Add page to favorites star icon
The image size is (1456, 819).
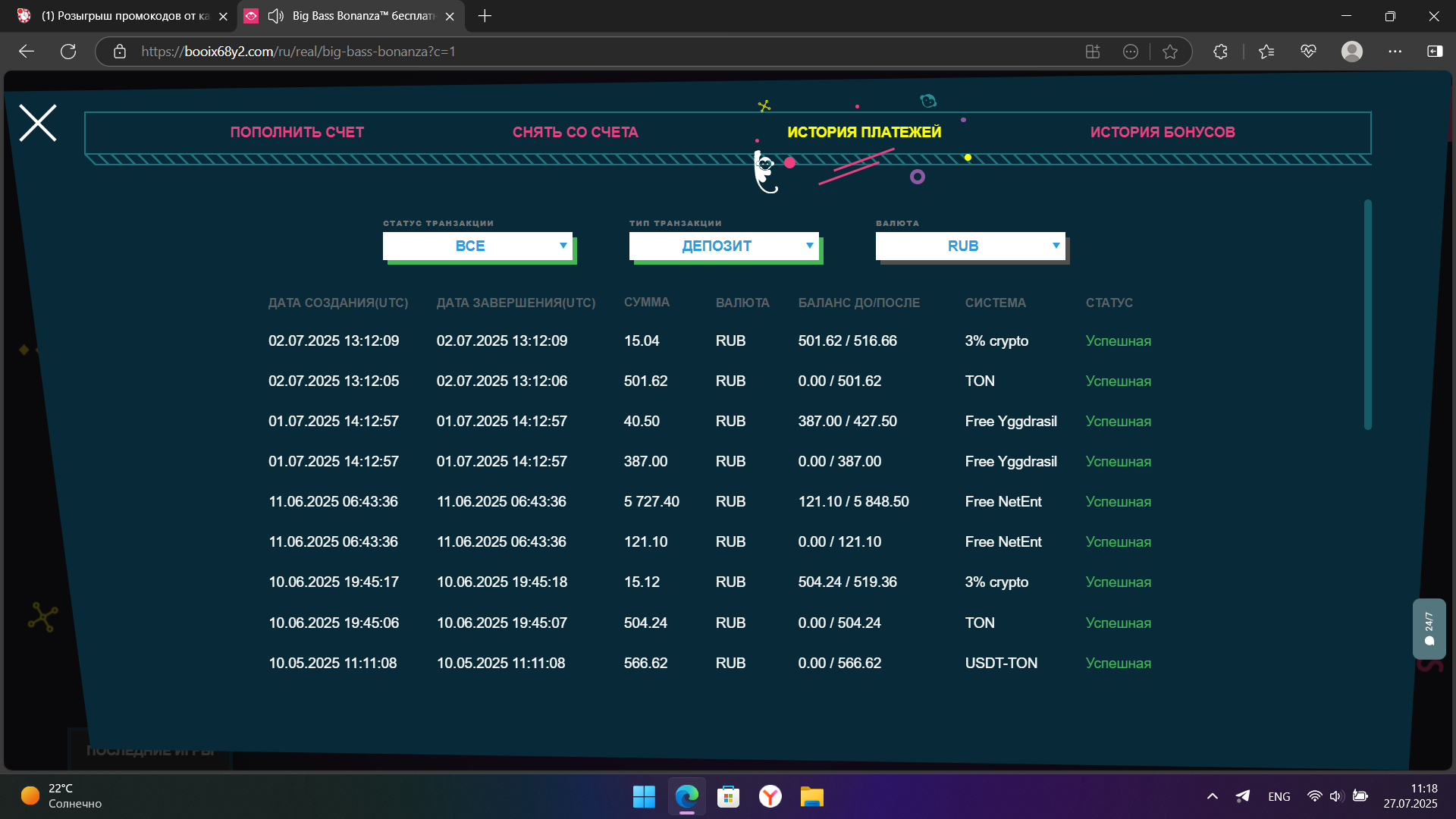tap(1170, 52)
